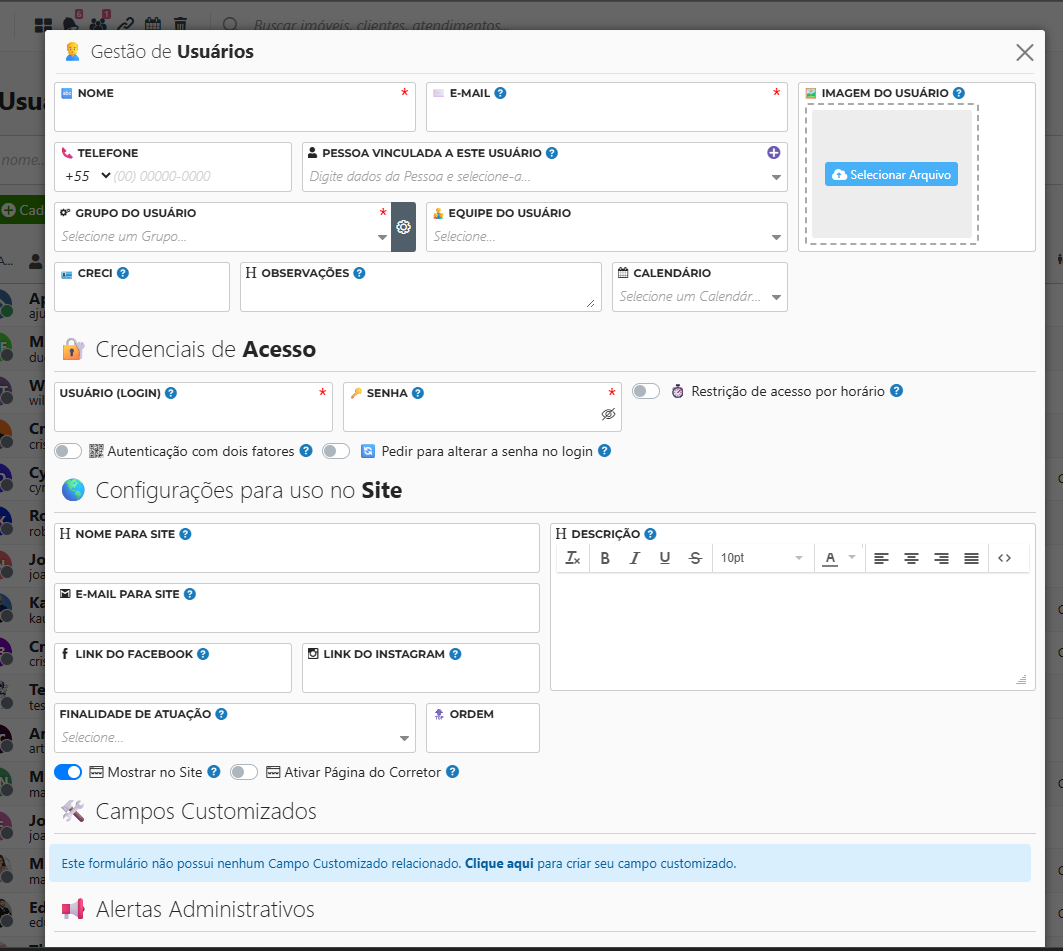Viewport: 1063px width, 951px height.
Task: Apply italic formatting in Descrição editor
Action: point(634,558)
